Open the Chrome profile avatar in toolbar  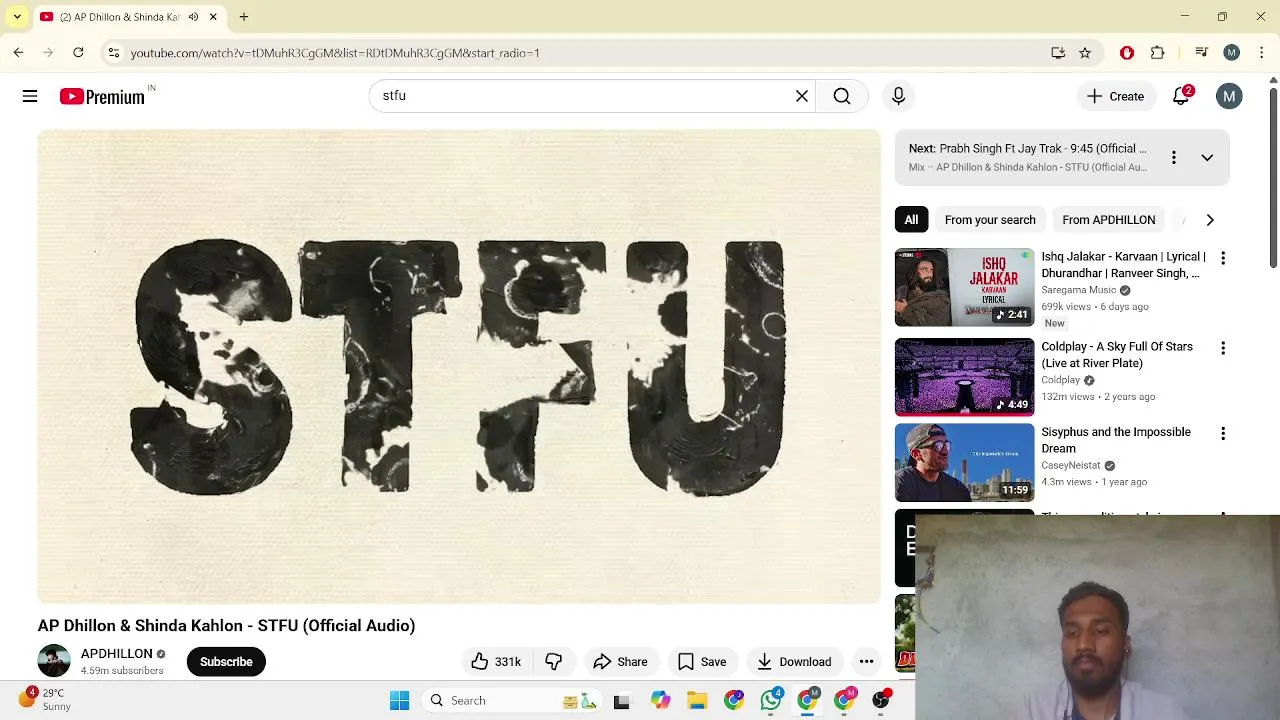[x=1232, y=53]
